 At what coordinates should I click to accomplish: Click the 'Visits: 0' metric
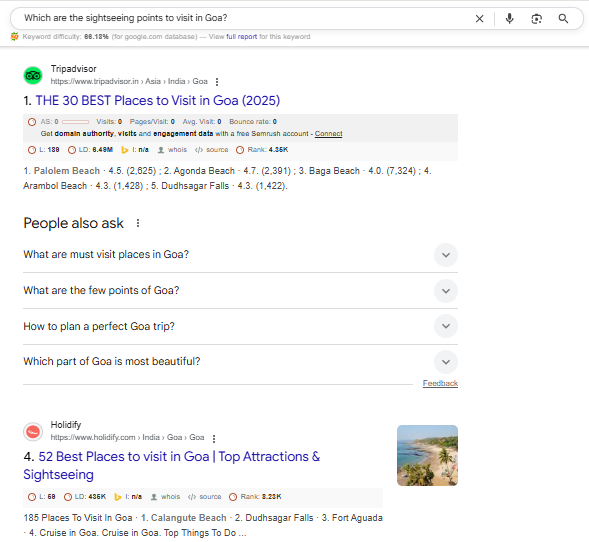point(109,122)
